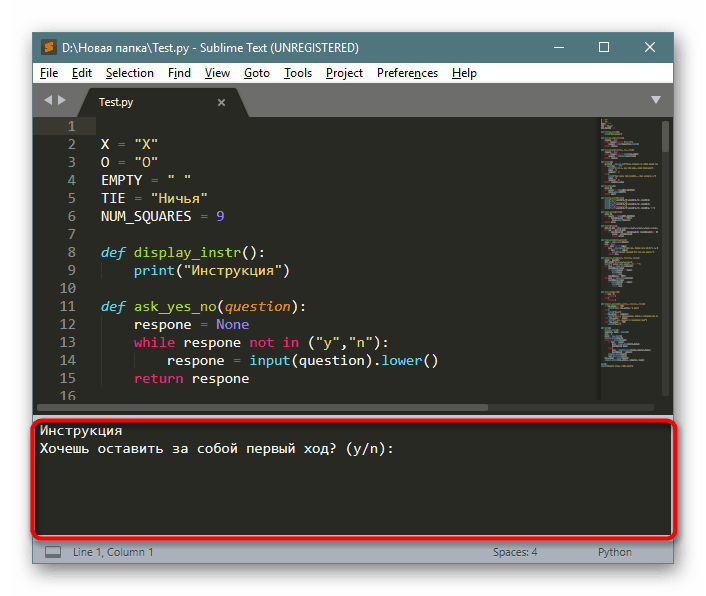Open the tab list dropdown arrow
This screenshot has height=596, width=706.
(656, 100)
